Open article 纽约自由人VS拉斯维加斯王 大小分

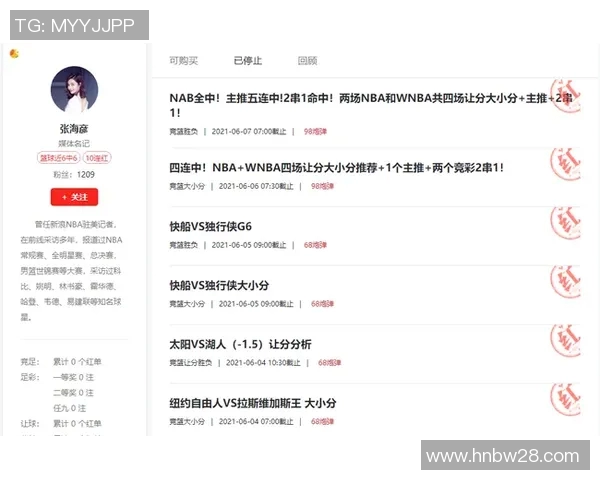253,403
